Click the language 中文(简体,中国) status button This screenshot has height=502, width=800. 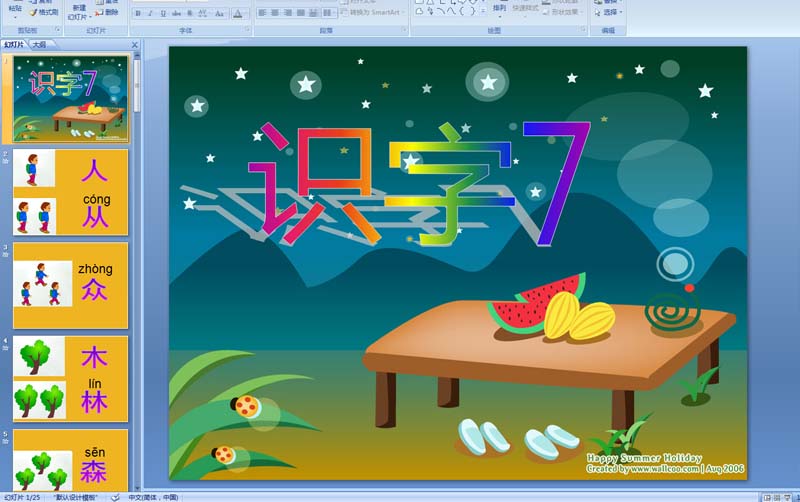(x=153, y=497)
